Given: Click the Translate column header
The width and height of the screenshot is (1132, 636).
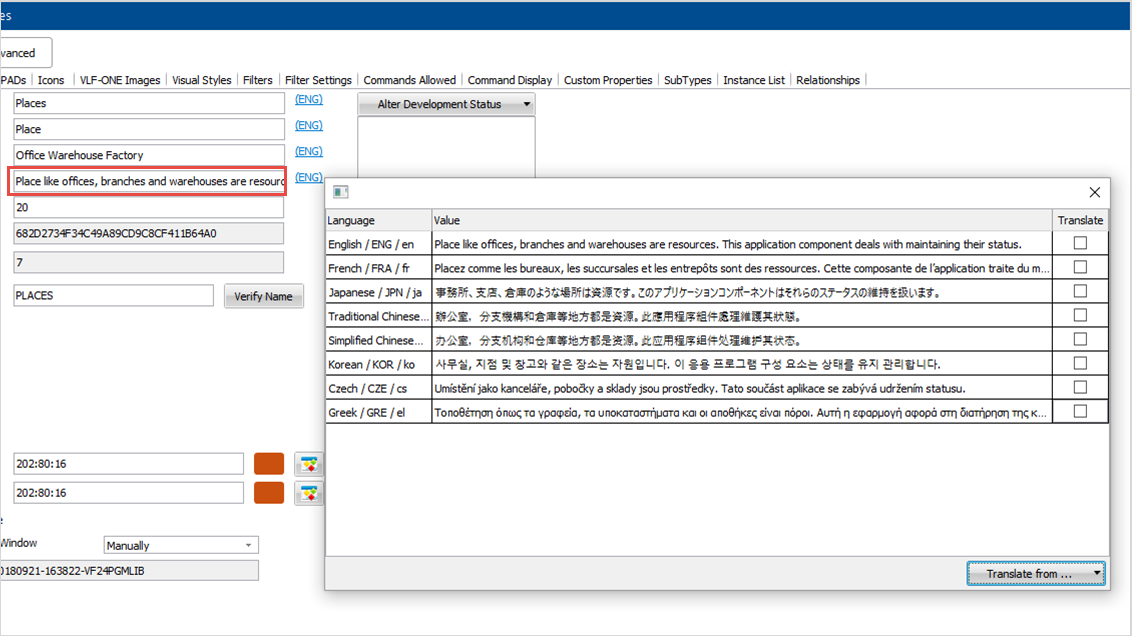Looking at the screenshot, I should click(1080, 220).
